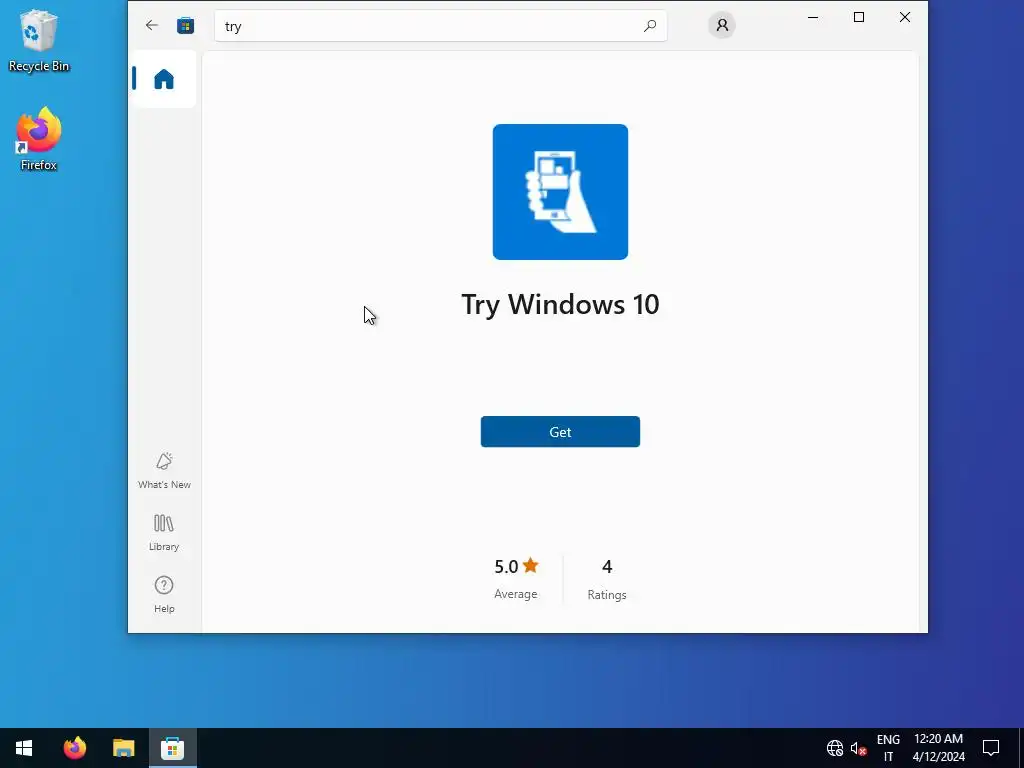Click the Try Windows 10 app icon
This screenshot has height=768, width=1024.
coord(560,192)
